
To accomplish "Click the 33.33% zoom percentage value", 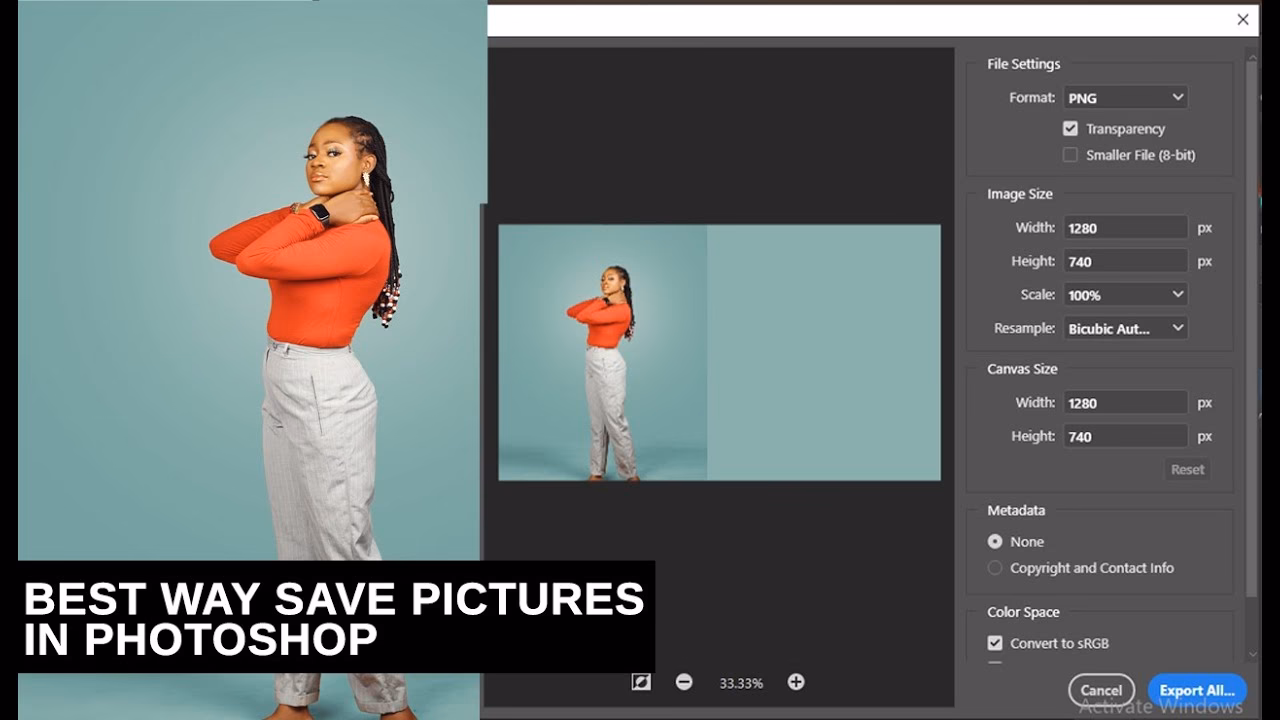I will (741, 682).
